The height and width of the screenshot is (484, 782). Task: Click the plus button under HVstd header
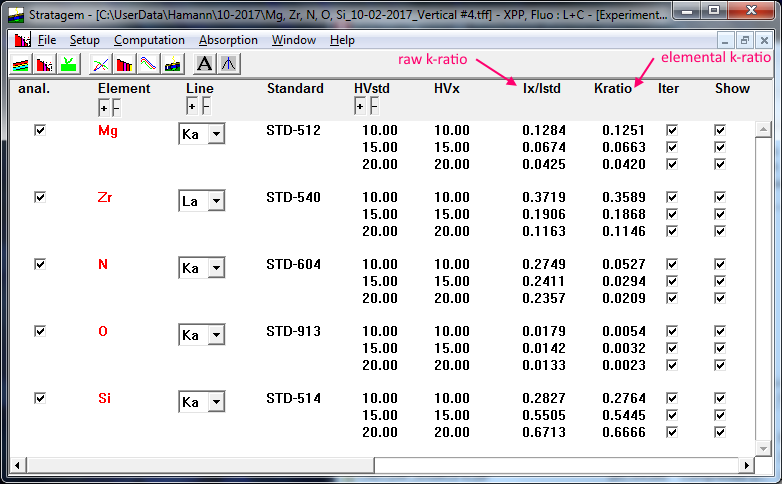tap(360, 106)
